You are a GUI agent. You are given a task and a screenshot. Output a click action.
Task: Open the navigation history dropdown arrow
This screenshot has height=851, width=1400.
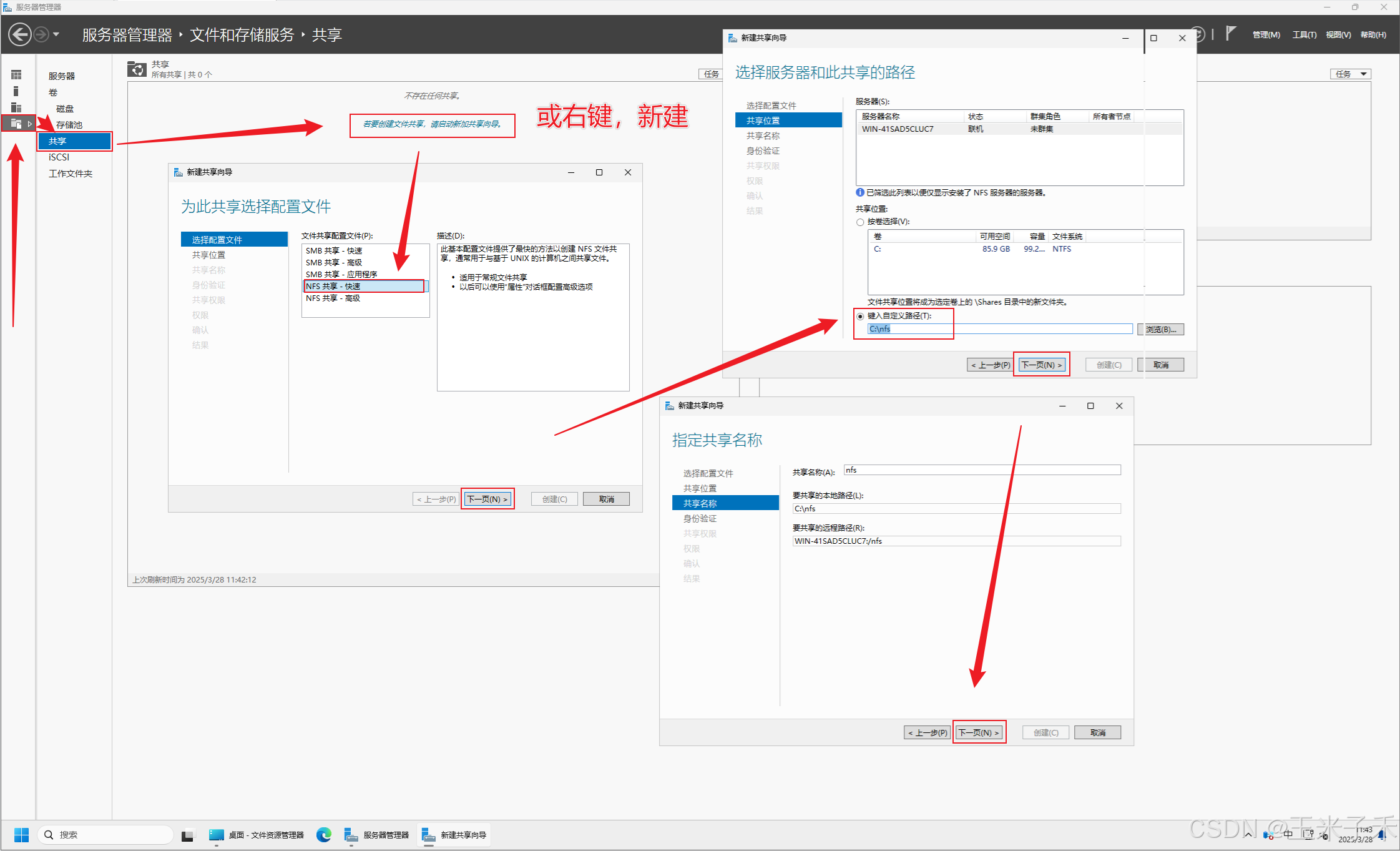coord(56,34)
